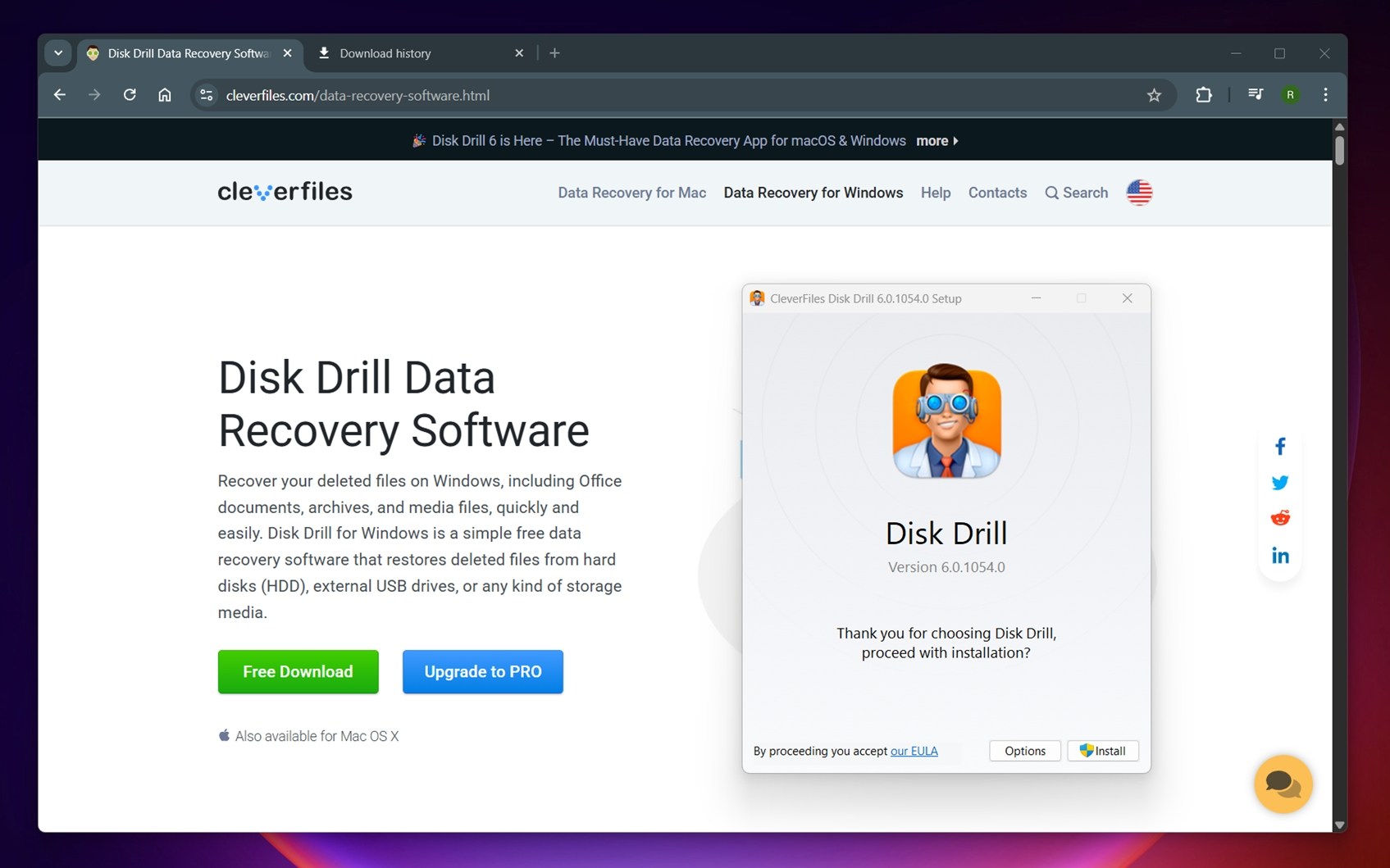Open the chat bubble support widget
Viewport: 1390px width, 868px height.
tap(1283, 784)
